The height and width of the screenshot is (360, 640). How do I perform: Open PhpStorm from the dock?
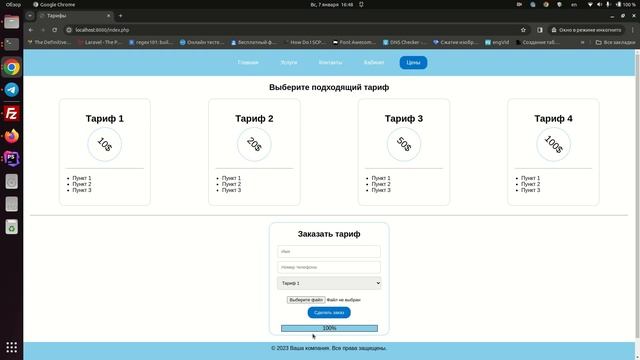pos(11,158)
